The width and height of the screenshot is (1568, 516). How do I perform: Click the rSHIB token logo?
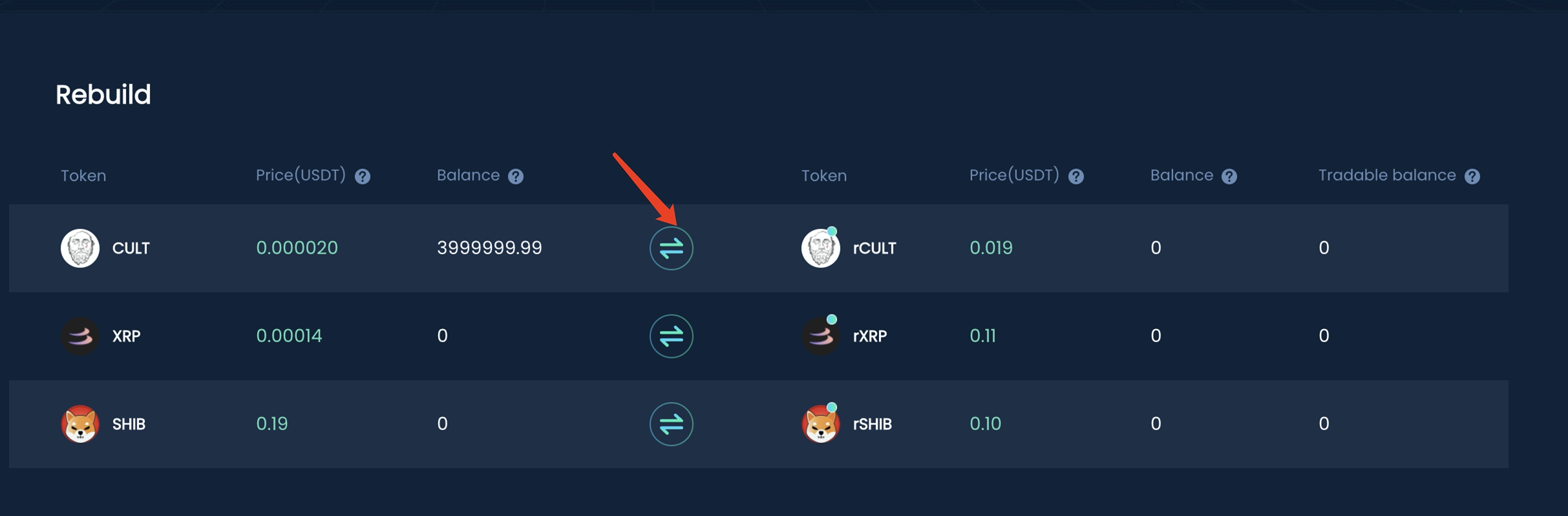[820, 424]
